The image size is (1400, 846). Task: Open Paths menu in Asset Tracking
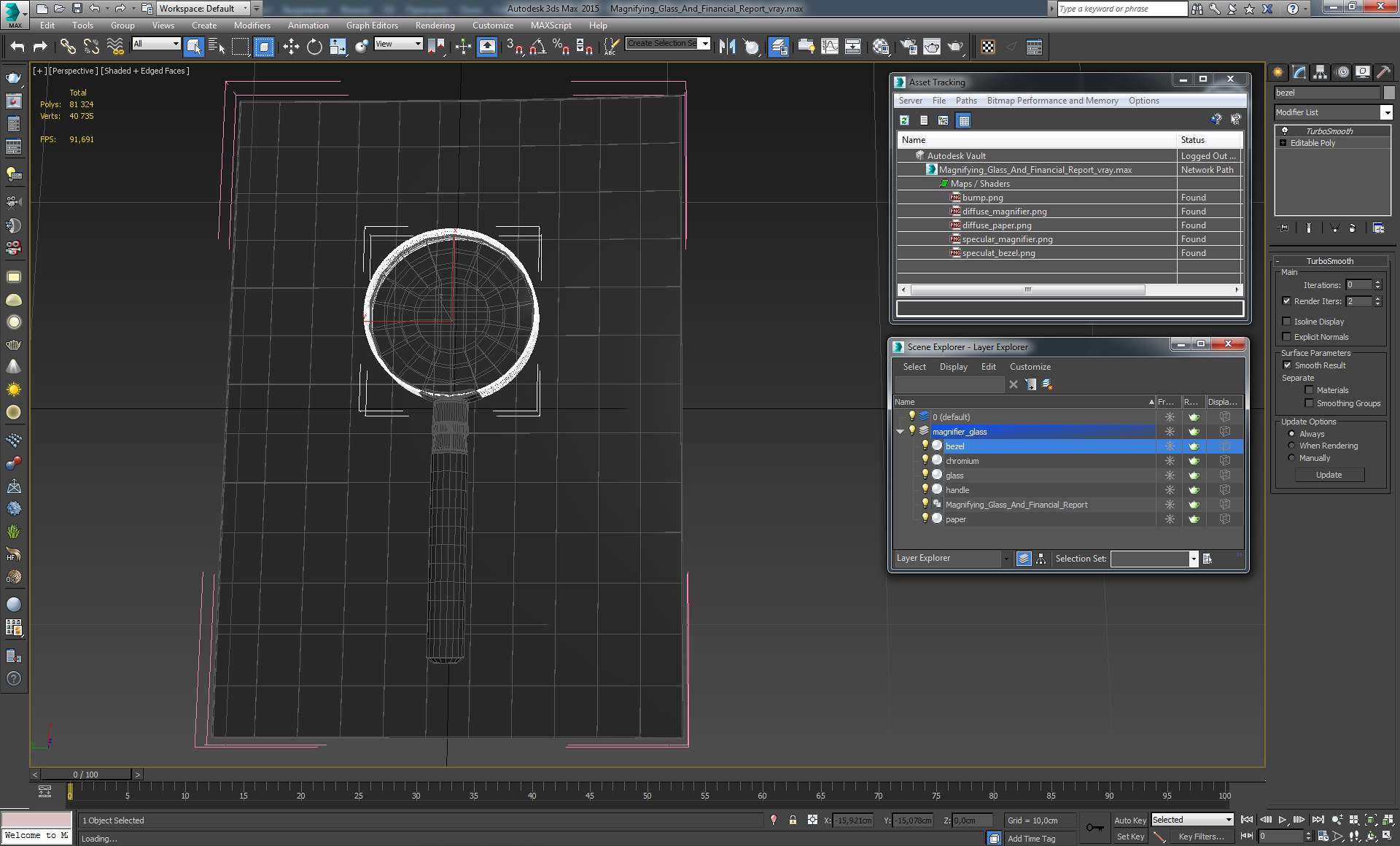(x=966, y=101)
